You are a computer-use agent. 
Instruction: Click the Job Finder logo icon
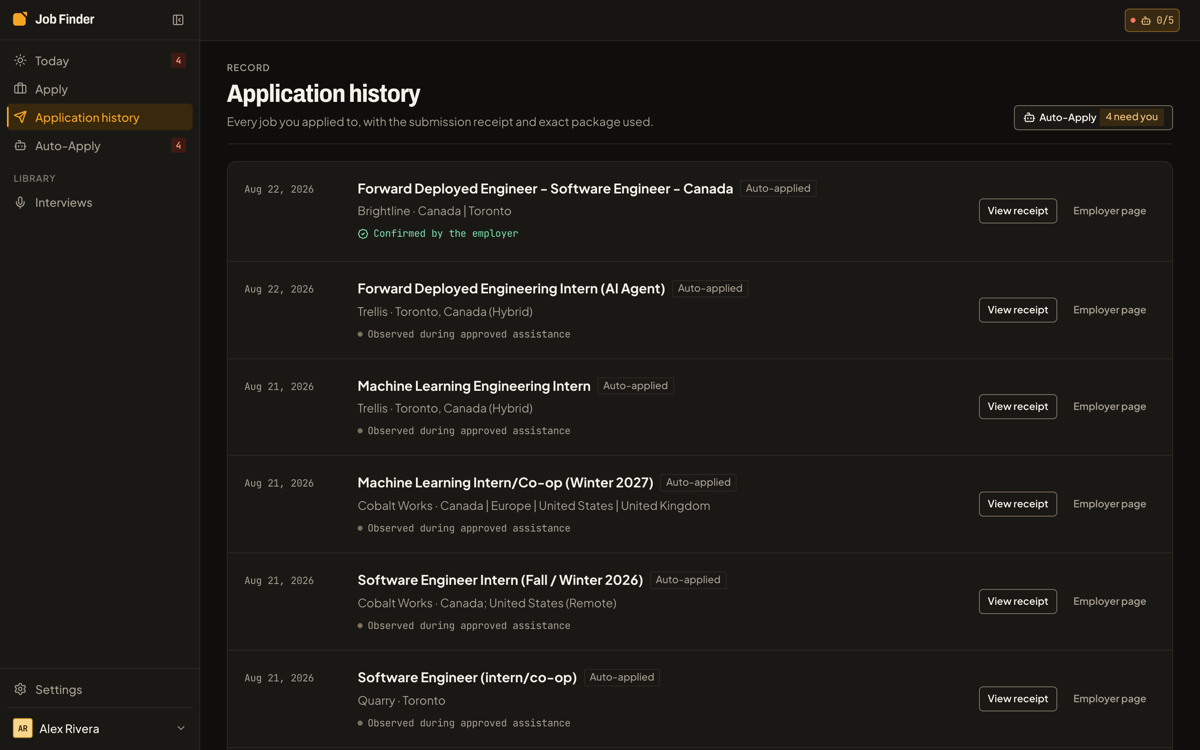coord(20,19)
